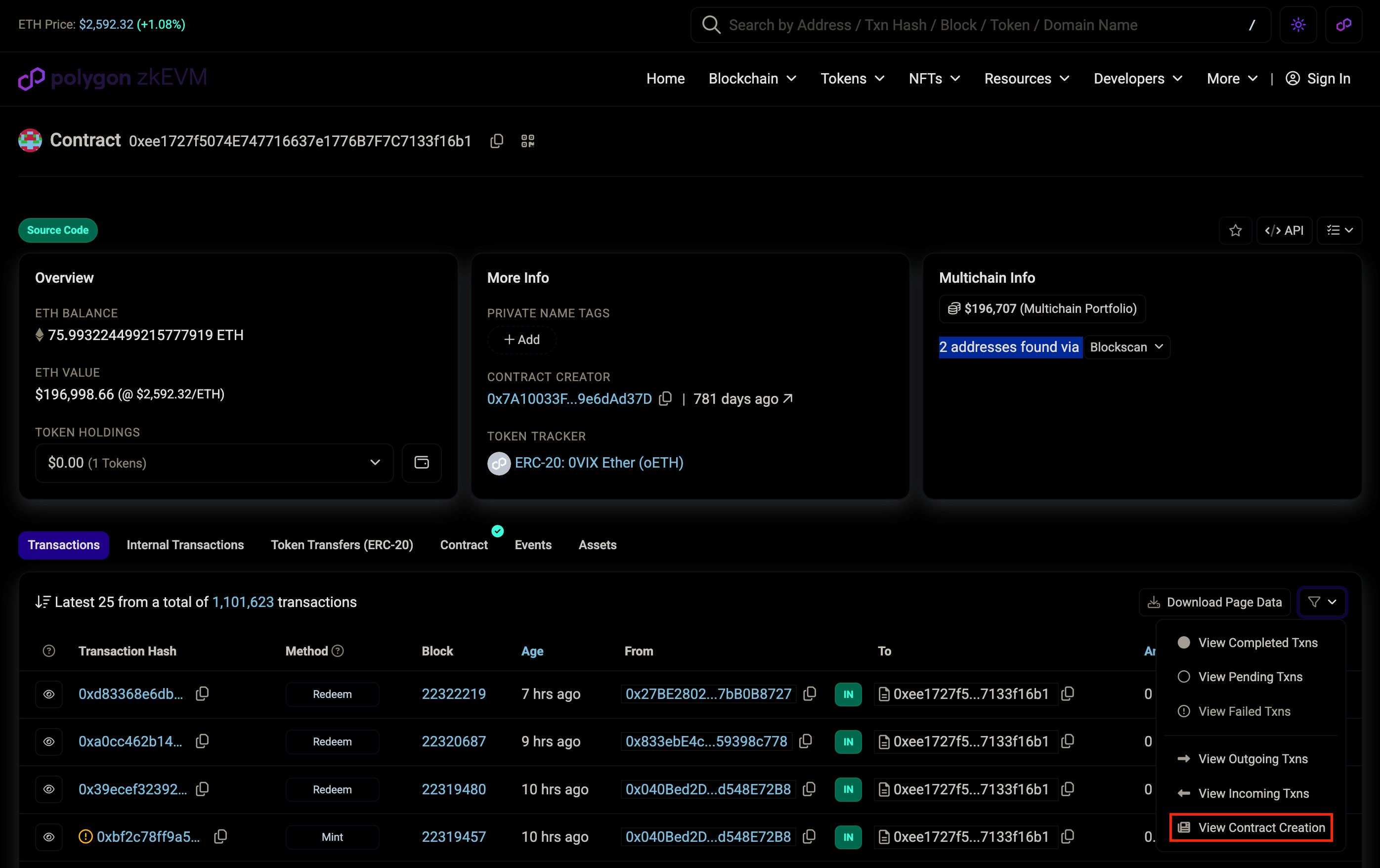Open the Multichain Portfolio $196,707 button
1380x868 pixels.
tap(1042, 309)
